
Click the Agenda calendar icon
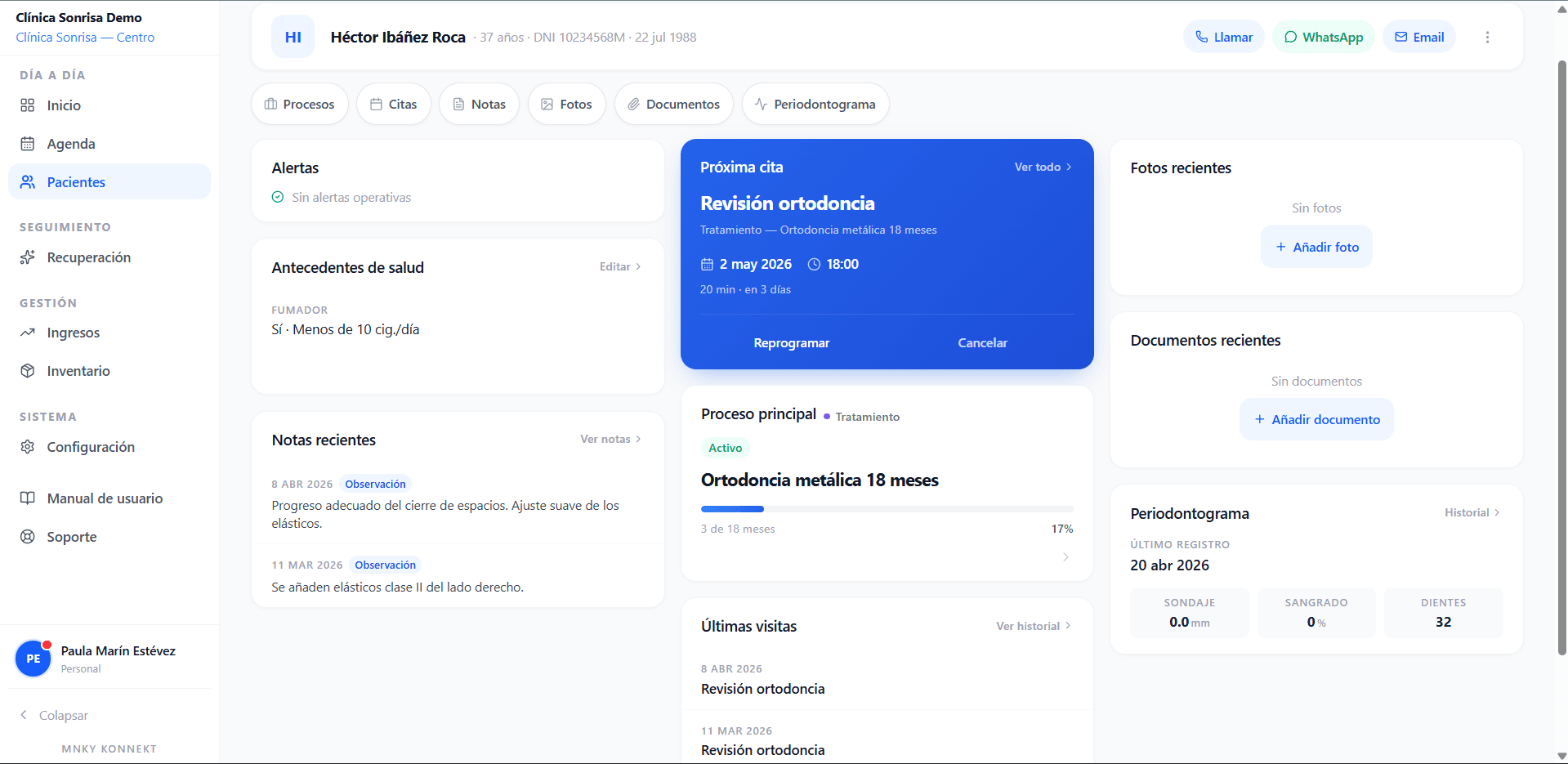[28, 144]
